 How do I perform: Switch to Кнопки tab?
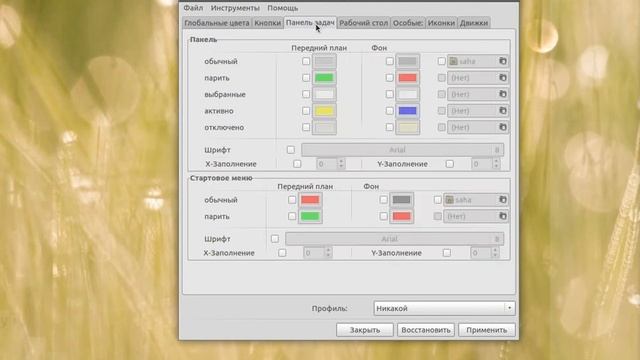click(267, 23)
